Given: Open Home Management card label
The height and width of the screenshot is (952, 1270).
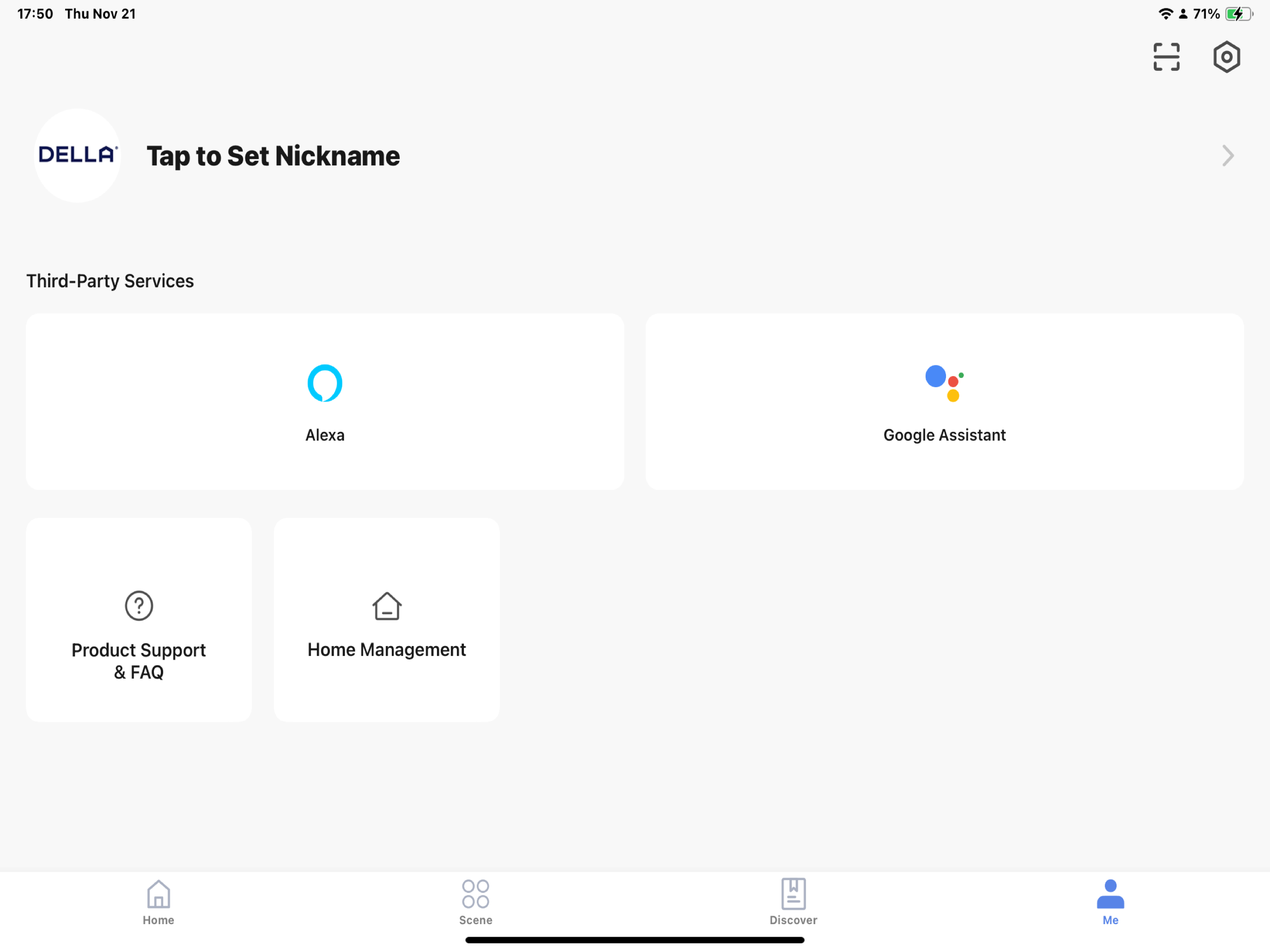Looking at the screenshot, I should click(387, 649).
